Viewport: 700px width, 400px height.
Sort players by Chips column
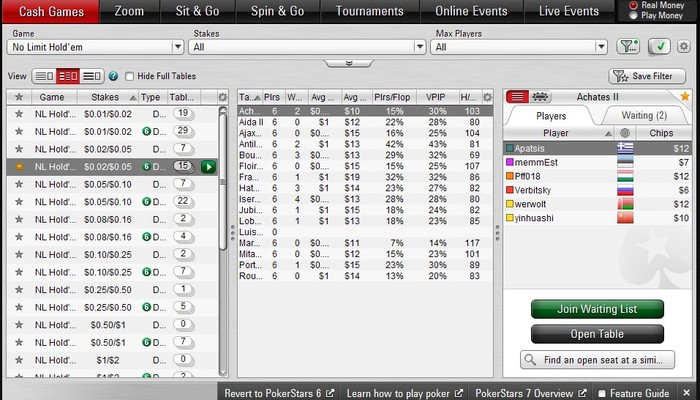click(x=663, y=133)
